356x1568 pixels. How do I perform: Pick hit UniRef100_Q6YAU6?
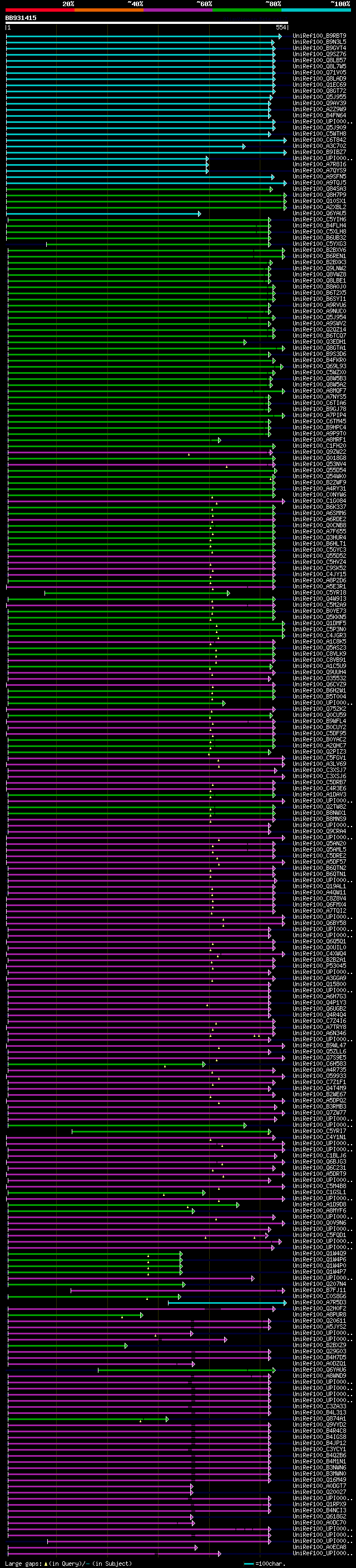pos(319,1369)
